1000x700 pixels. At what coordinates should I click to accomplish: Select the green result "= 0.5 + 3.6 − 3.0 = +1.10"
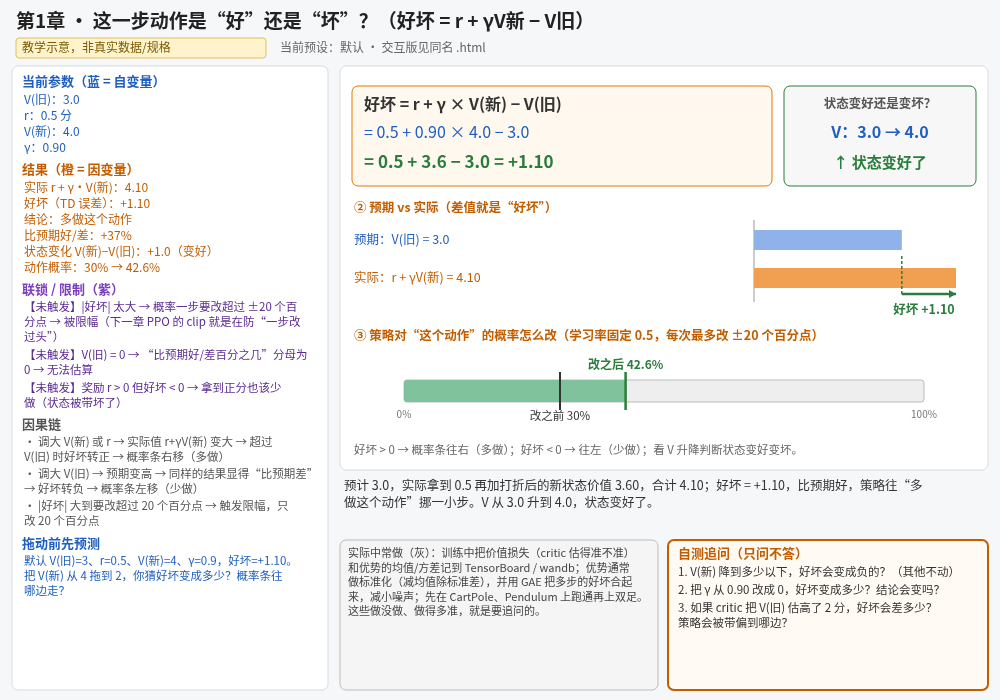pyautogui.click(x=459, y=162)
